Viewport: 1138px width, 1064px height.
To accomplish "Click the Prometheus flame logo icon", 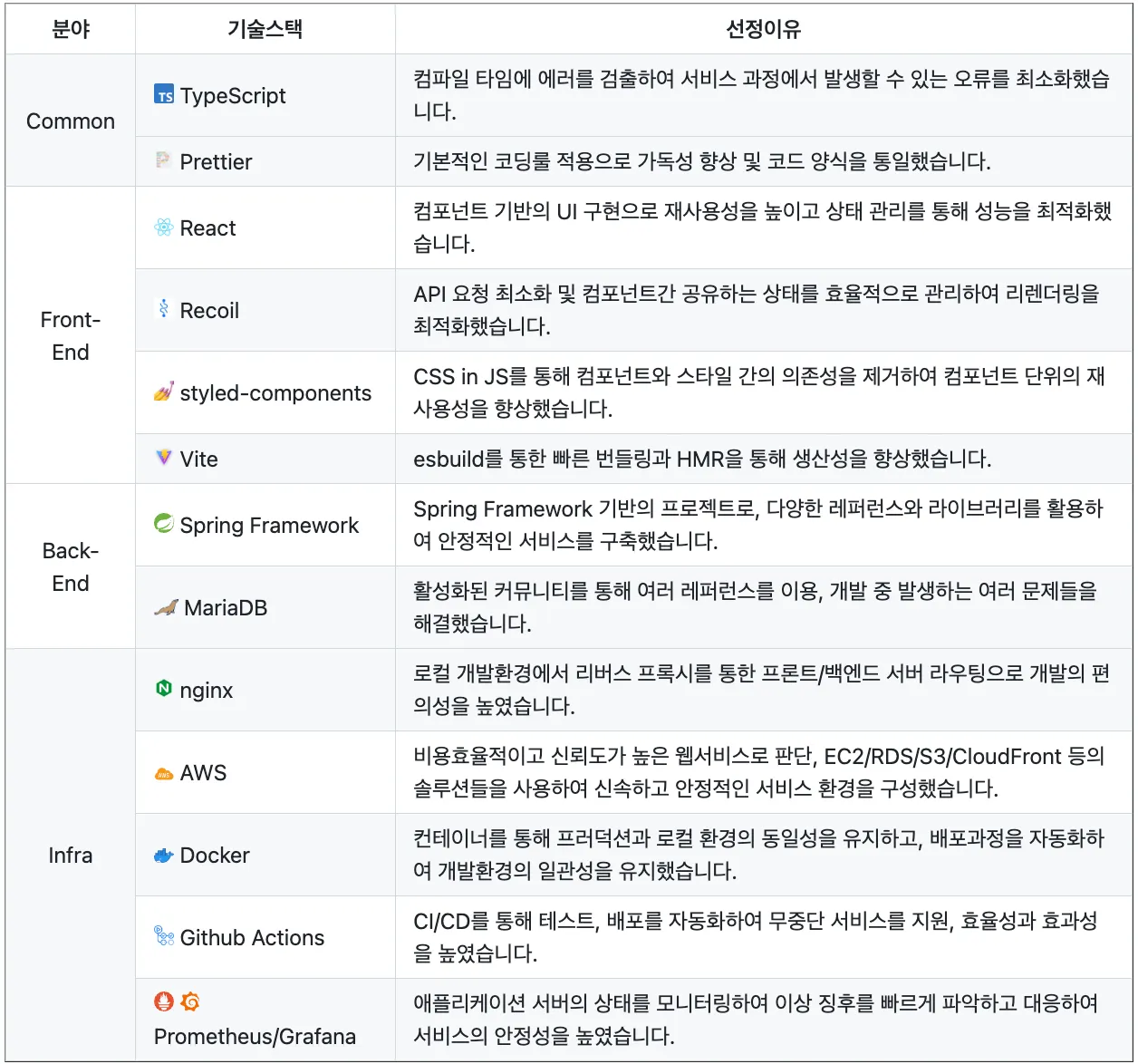I will [164, 1001].
